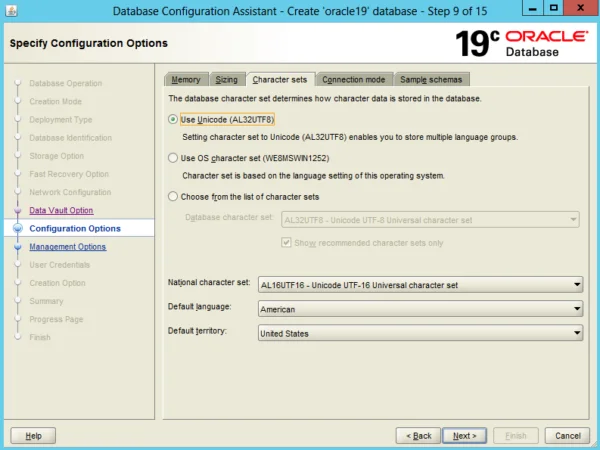This screenshot has height=450, width=600.
Task: Minimize the Database Configuration Assistant window
Action: click(x=533, y=8)
